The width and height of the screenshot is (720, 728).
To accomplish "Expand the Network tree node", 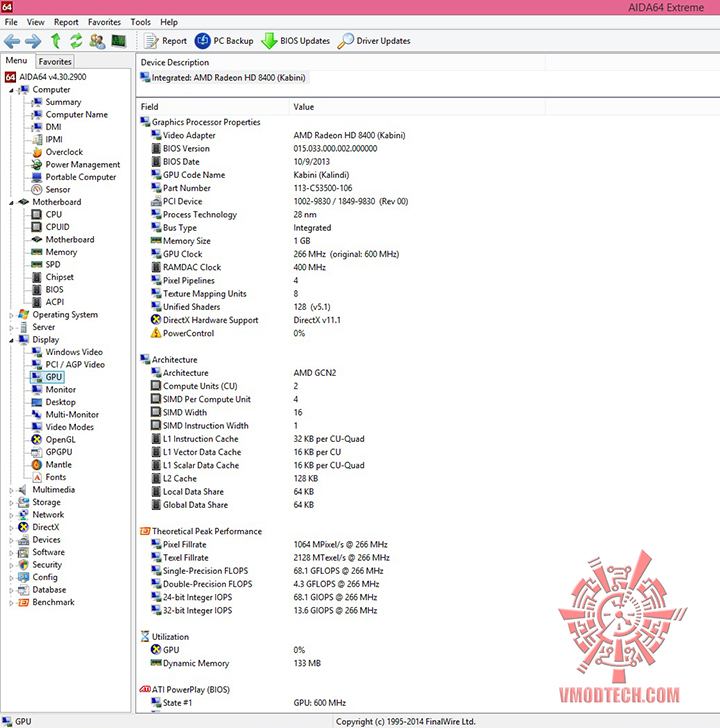I will [x=11, y=515].
